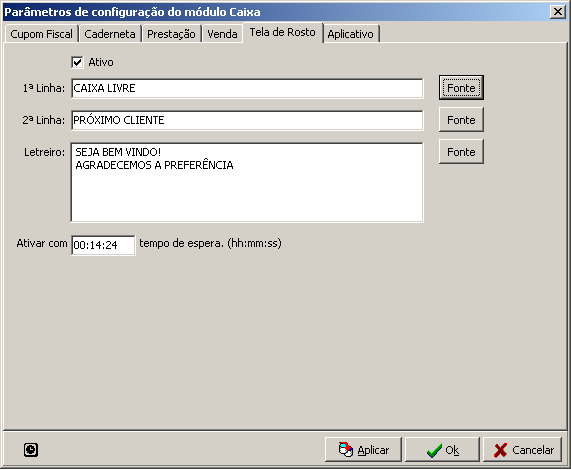
Task: Click inside the Letreiro text area
Action: pyautogui.click(x=247, y=182)
